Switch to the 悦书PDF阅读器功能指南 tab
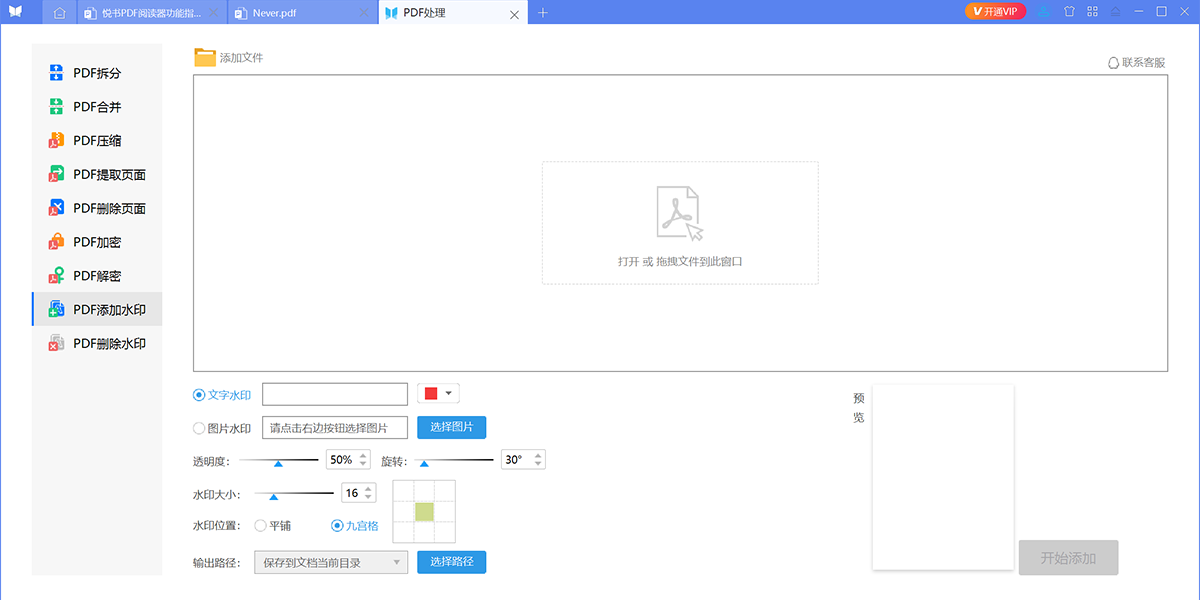The width and height of the screenshot is (1200, 600). [150, 13]
